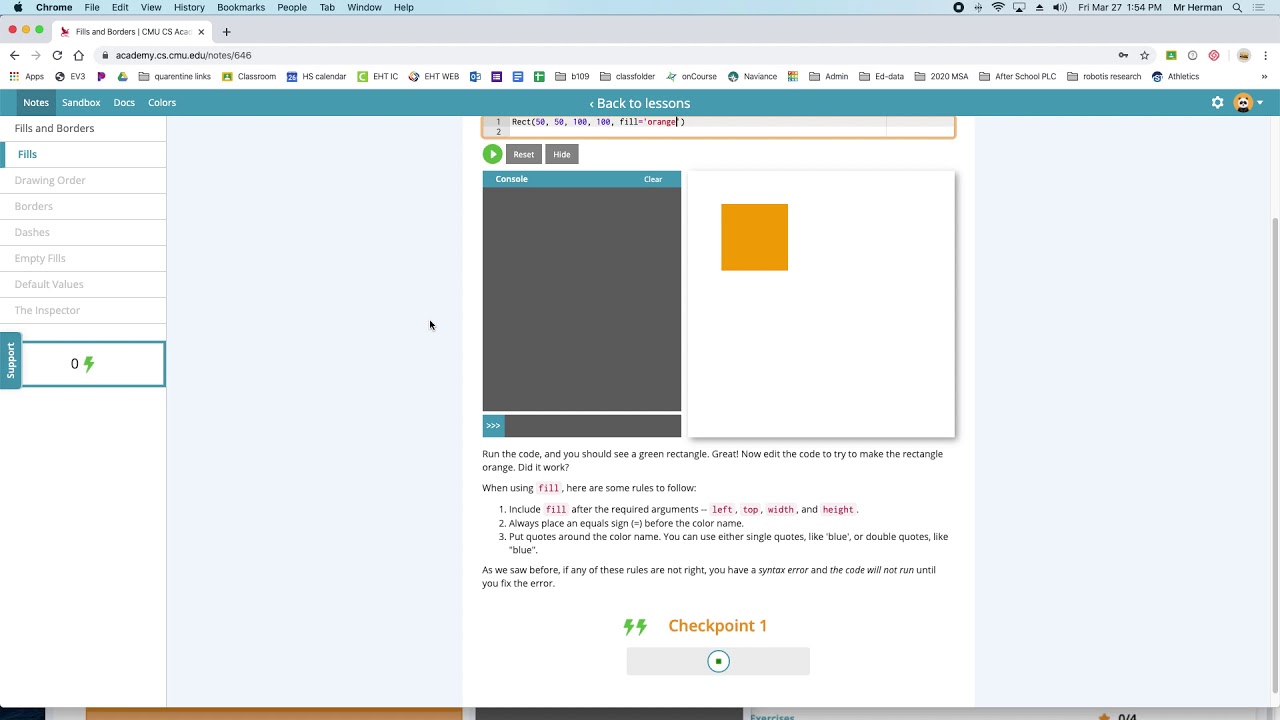Switch to the Sandbox tab
Screen dimensions: 1280x720
81,102
